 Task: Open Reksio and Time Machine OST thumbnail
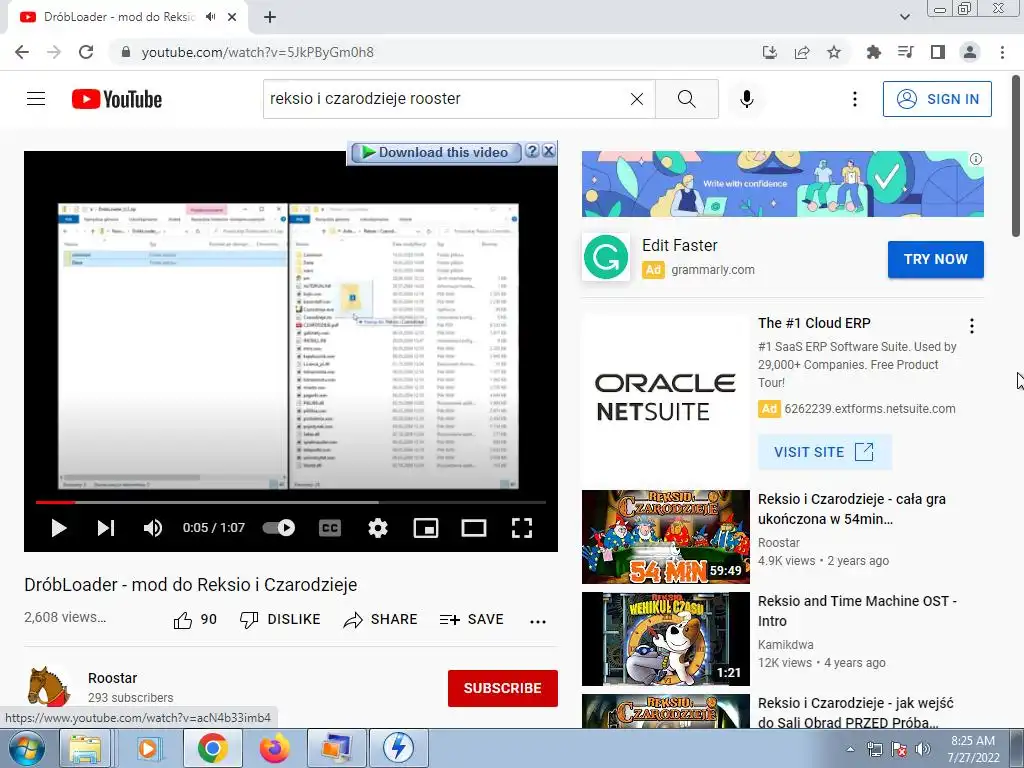point(665,639)
